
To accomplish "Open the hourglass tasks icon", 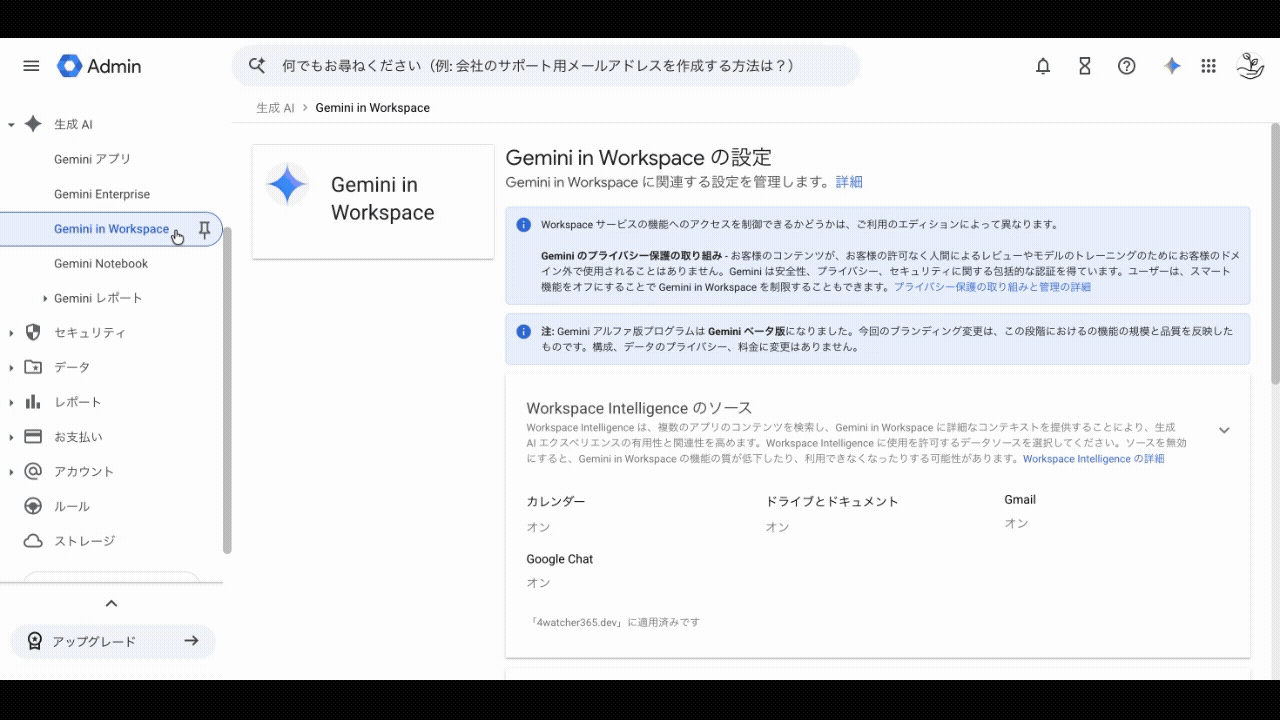I will [1085, 66].
